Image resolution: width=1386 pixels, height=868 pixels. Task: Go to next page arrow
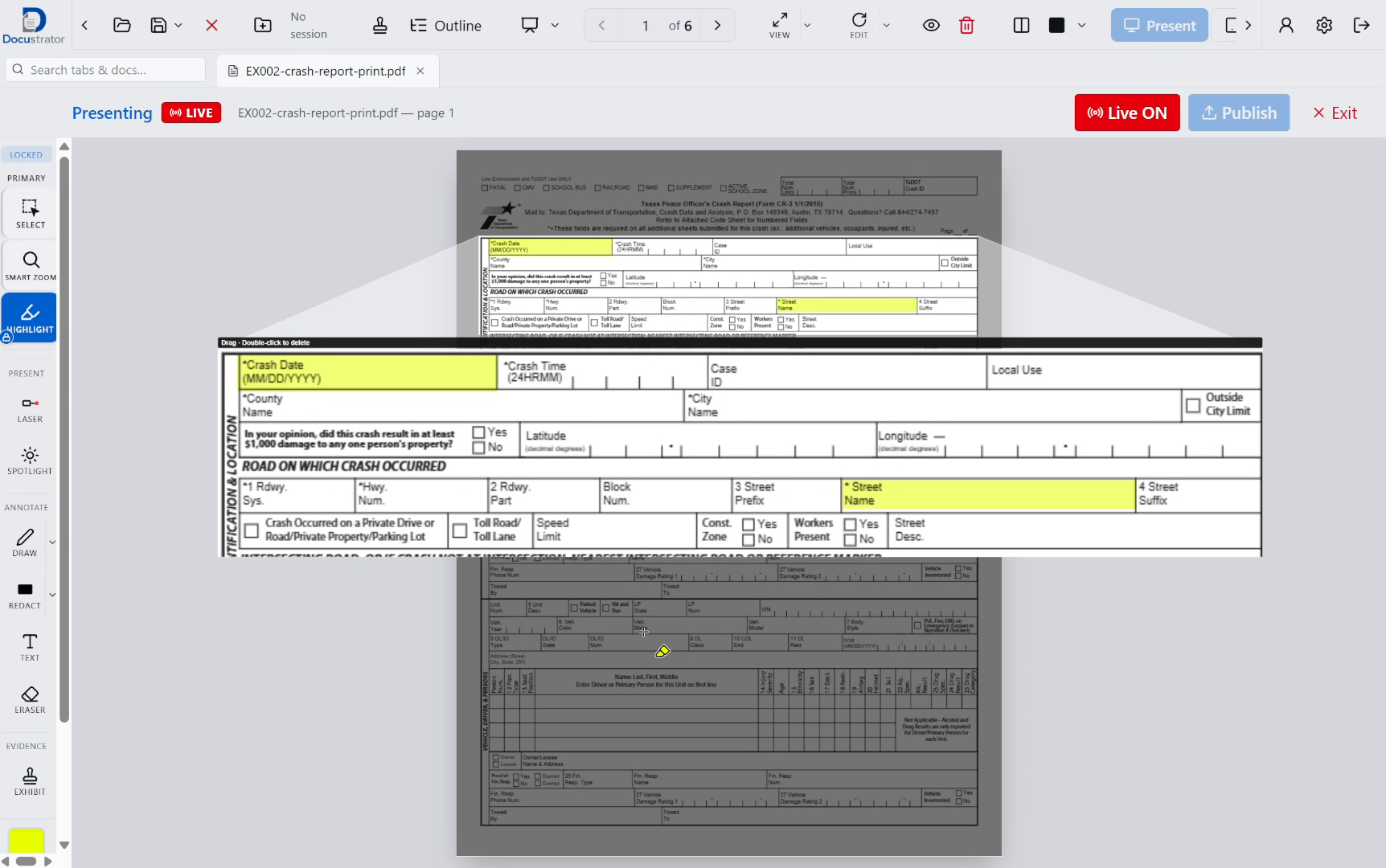pyautogui.click(x=718, y=26)
